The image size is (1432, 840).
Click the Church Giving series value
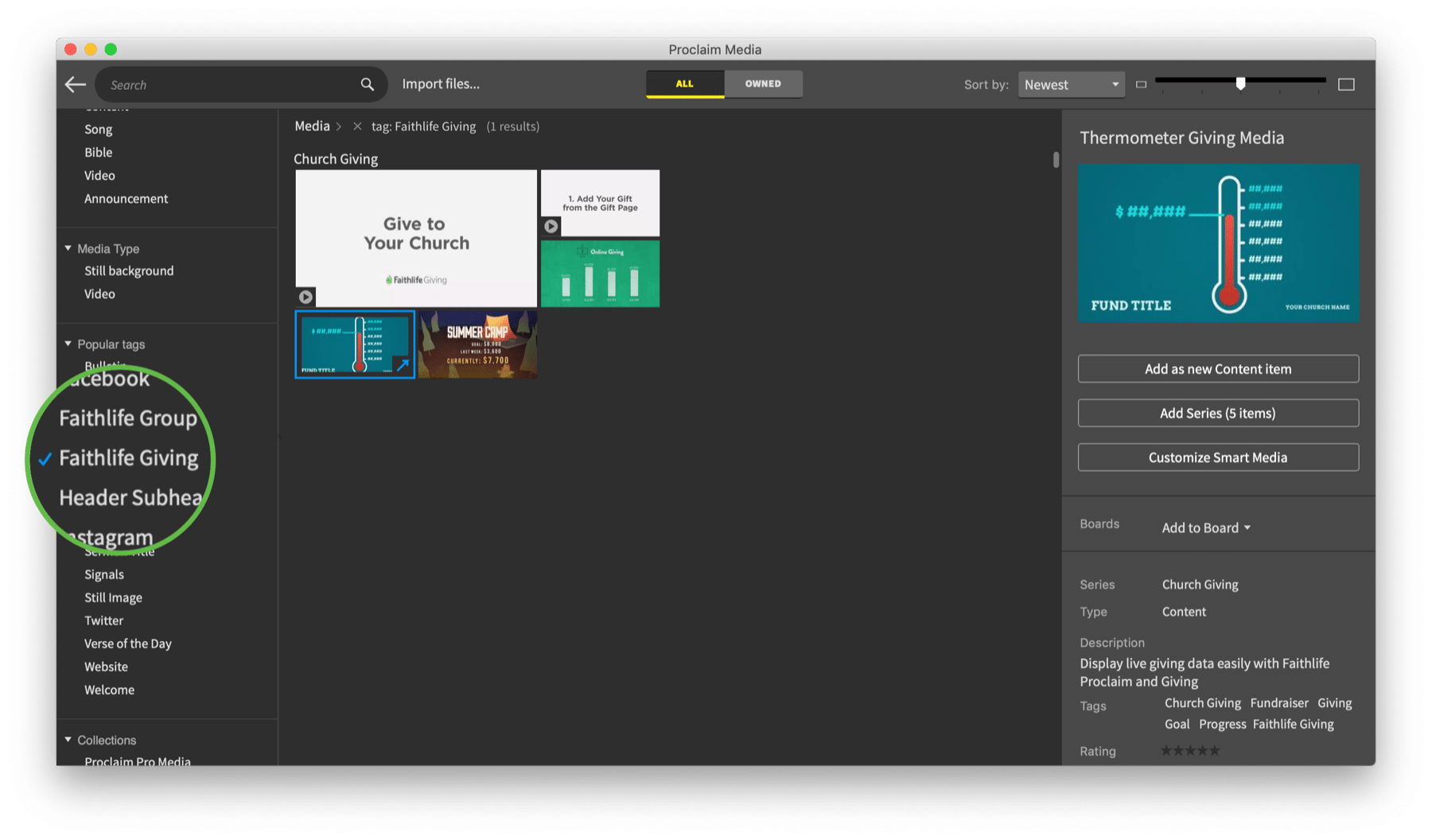click(1200, 584)
